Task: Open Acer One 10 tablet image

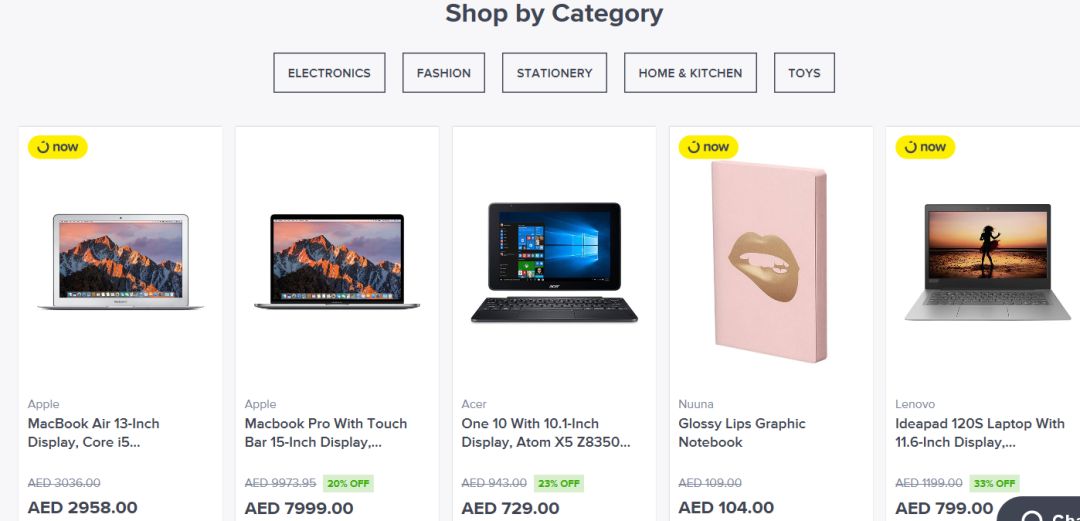Action: 553,263
